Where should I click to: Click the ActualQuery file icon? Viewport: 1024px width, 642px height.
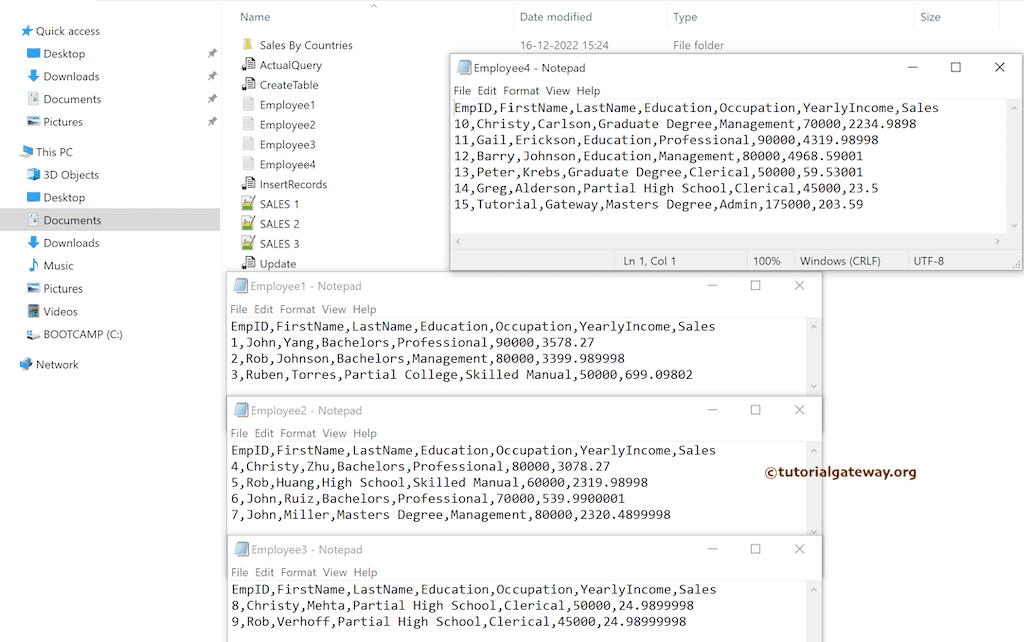click(248, 65)
